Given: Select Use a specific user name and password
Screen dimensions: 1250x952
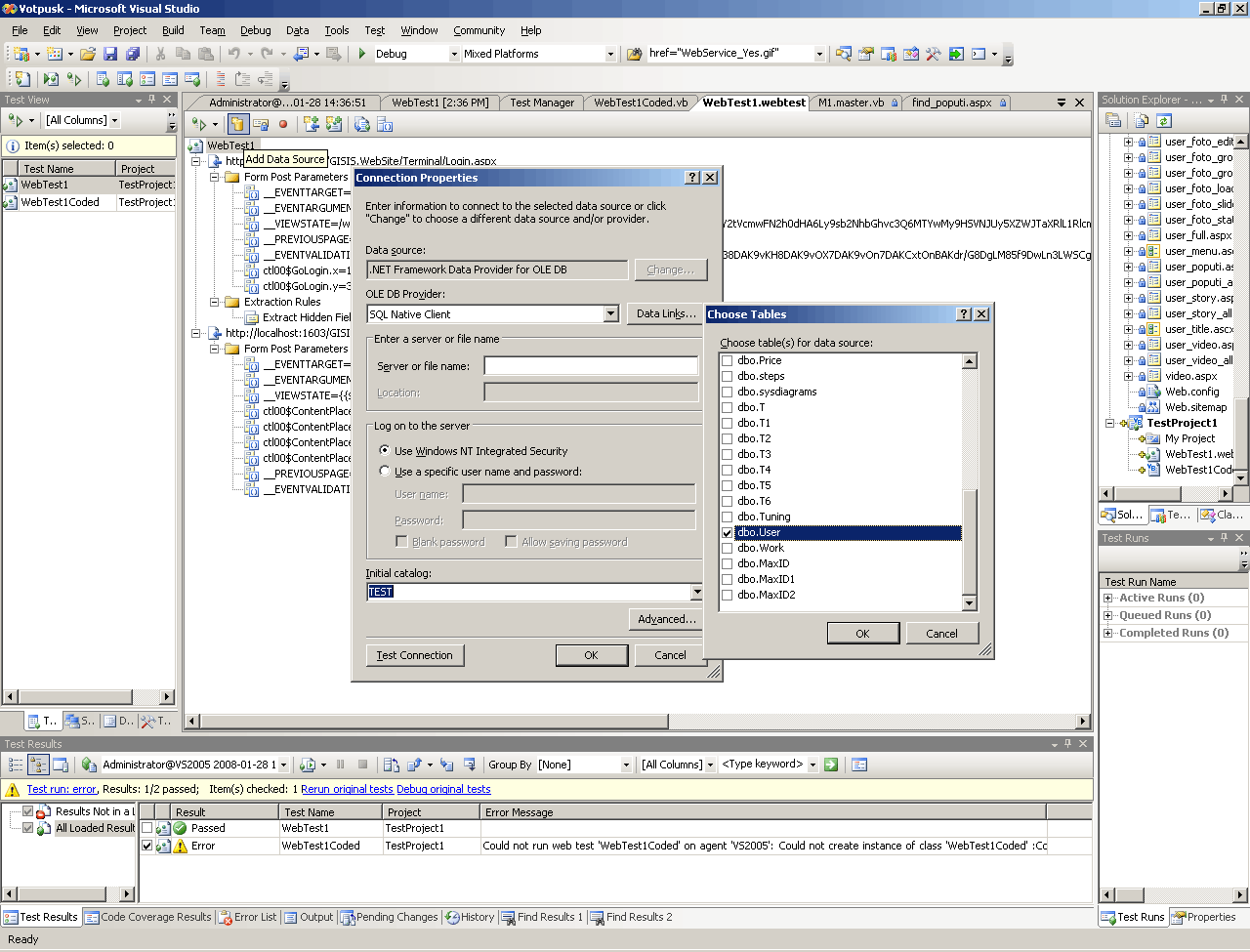Looking at the screenshot, I should (x=385, y=472).
